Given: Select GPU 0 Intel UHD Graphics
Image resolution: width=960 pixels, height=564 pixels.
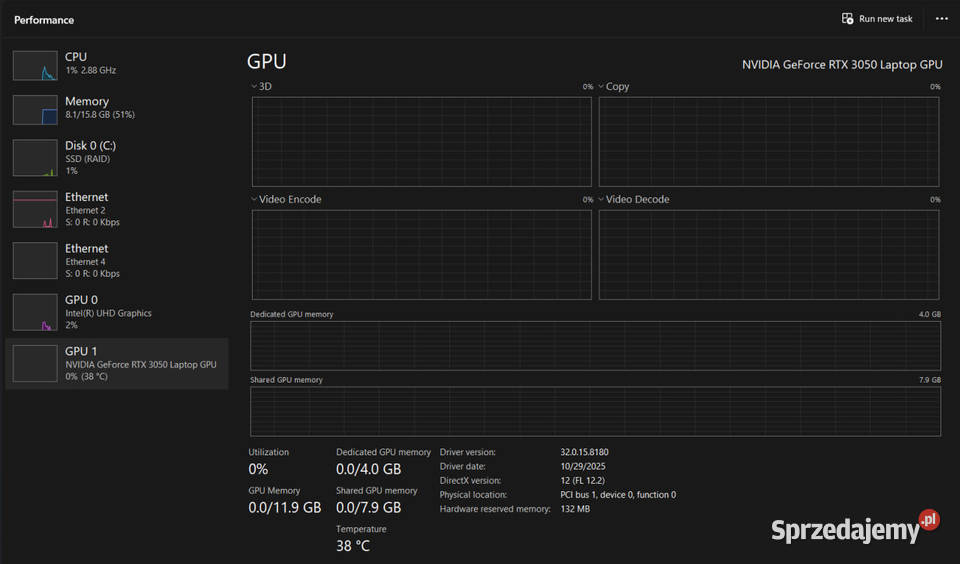Looking at the screenshot, I should (117, 312).
